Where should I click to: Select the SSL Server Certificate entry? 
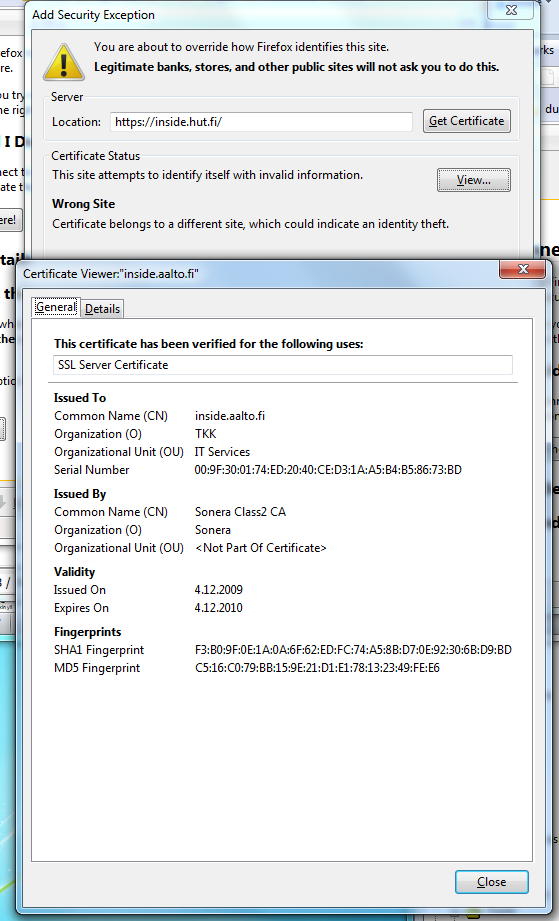click(283, 365)
